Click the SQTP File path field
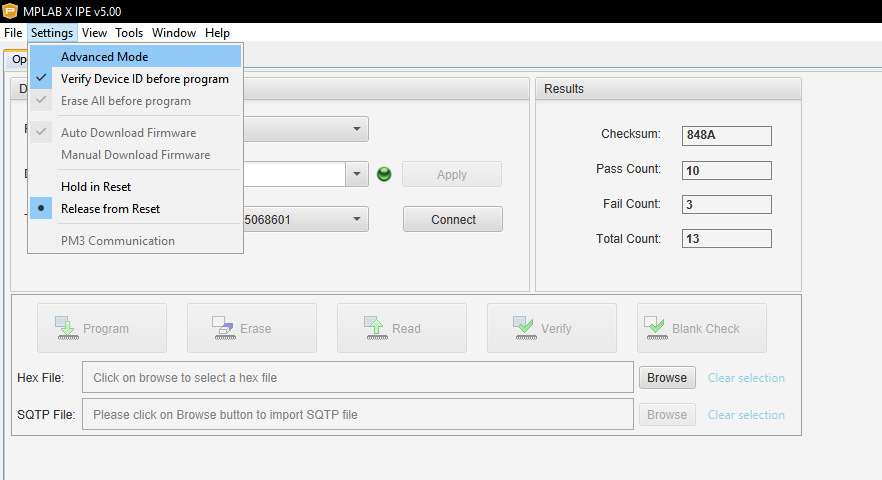Image resolution: width=882 pixels, height=480 pixels. tap(358, 414)
